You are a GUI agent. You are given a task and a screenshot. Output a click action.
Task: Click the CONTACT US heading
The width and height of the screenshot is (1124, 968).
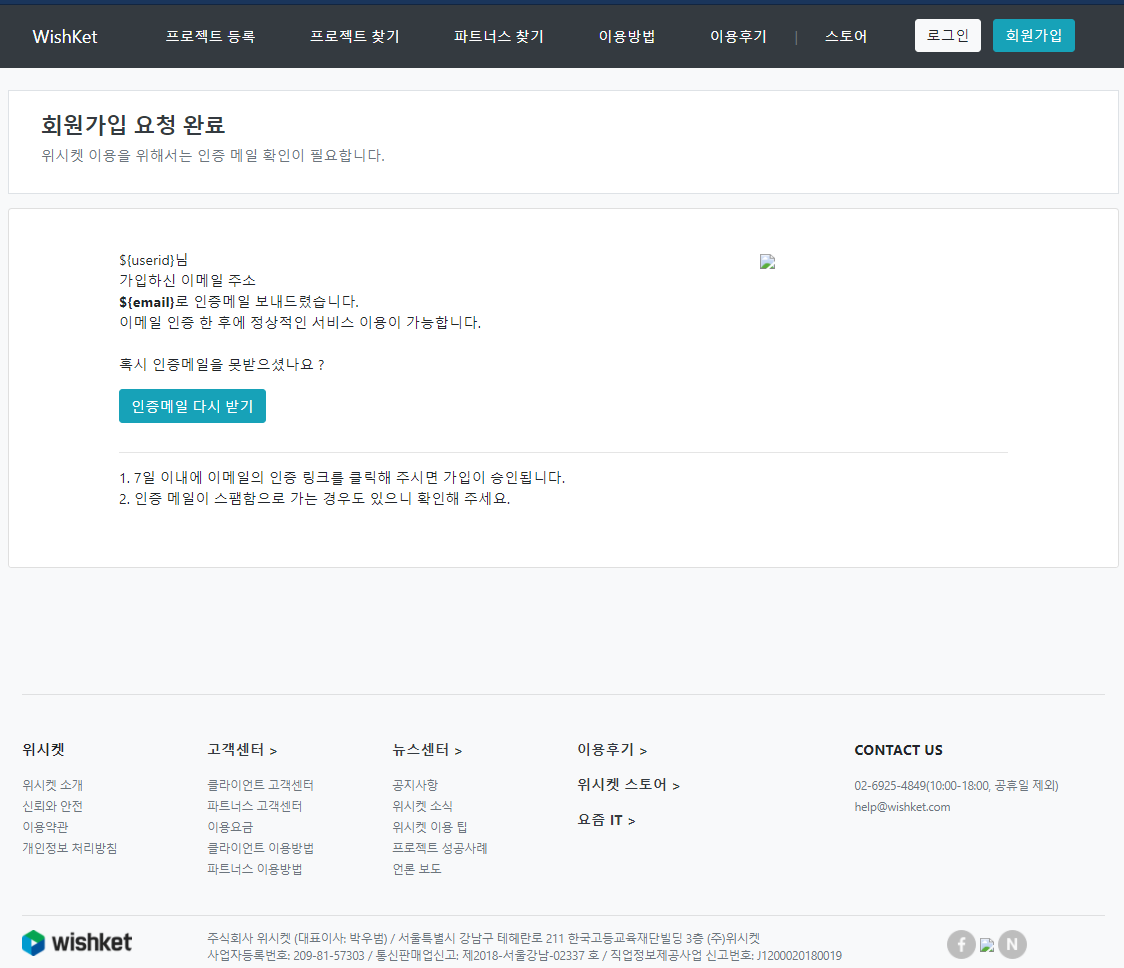click(898, 750)
